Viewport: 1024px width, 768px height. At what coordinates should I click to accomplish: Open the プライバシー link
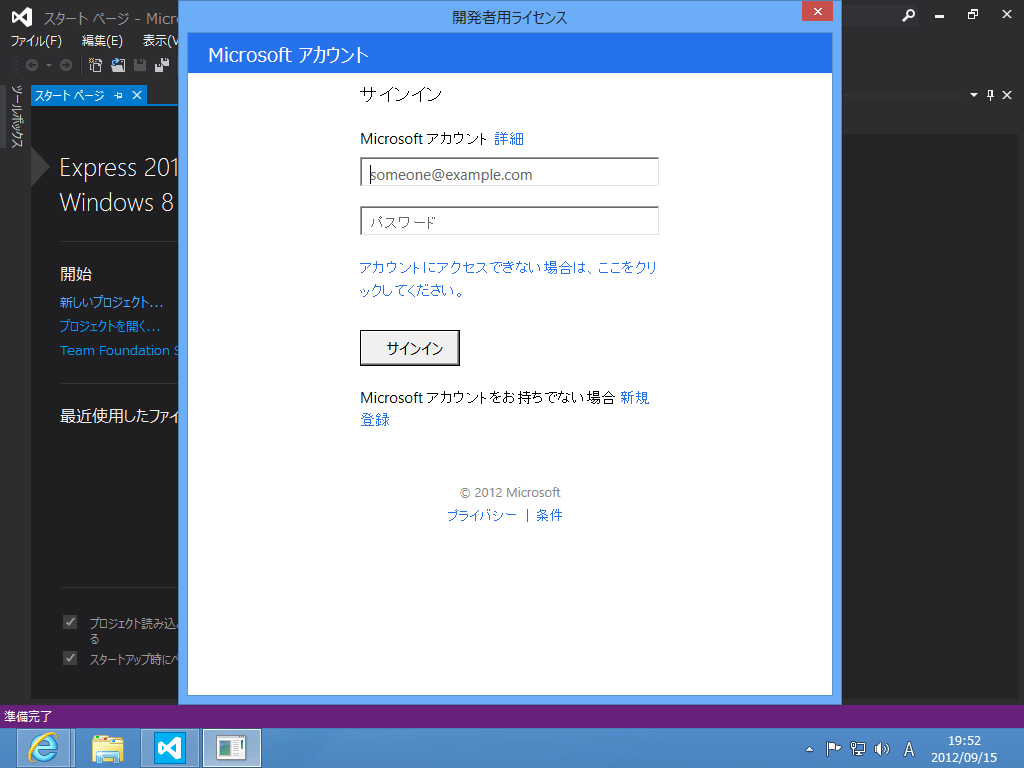pyautogui.click(x=482, y=515)
